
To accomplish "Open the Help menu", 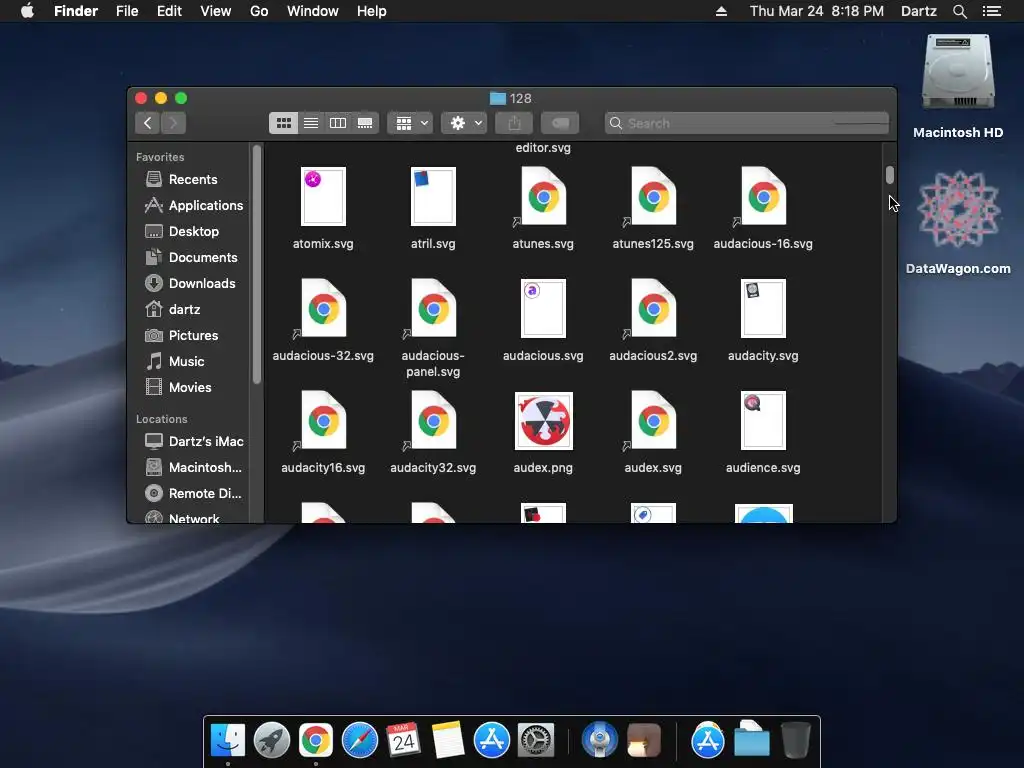I will tap(372, 11).
